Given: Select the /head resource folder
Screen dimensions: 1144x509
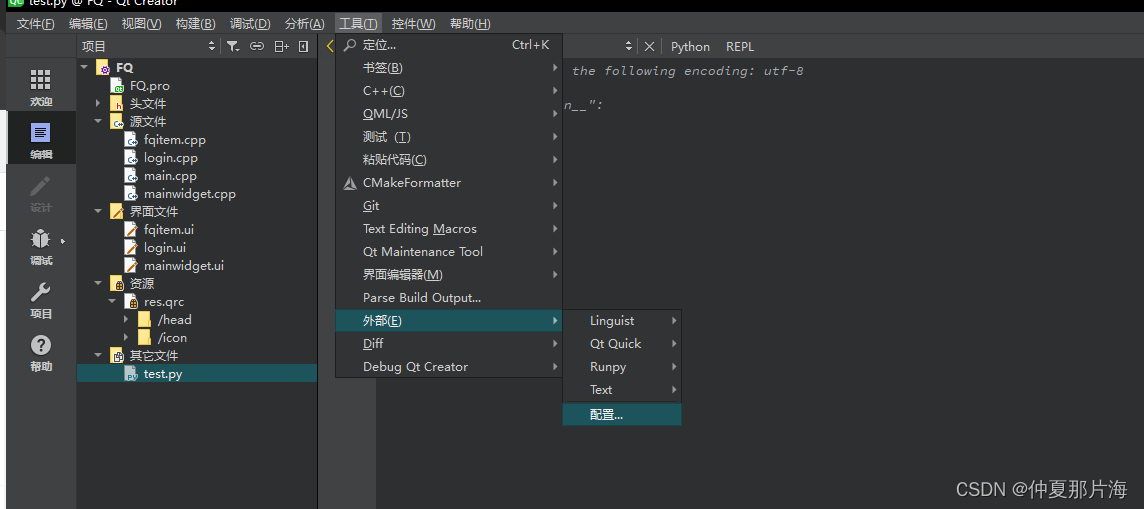Looking at the screenshot, I should tap(174, 319).
